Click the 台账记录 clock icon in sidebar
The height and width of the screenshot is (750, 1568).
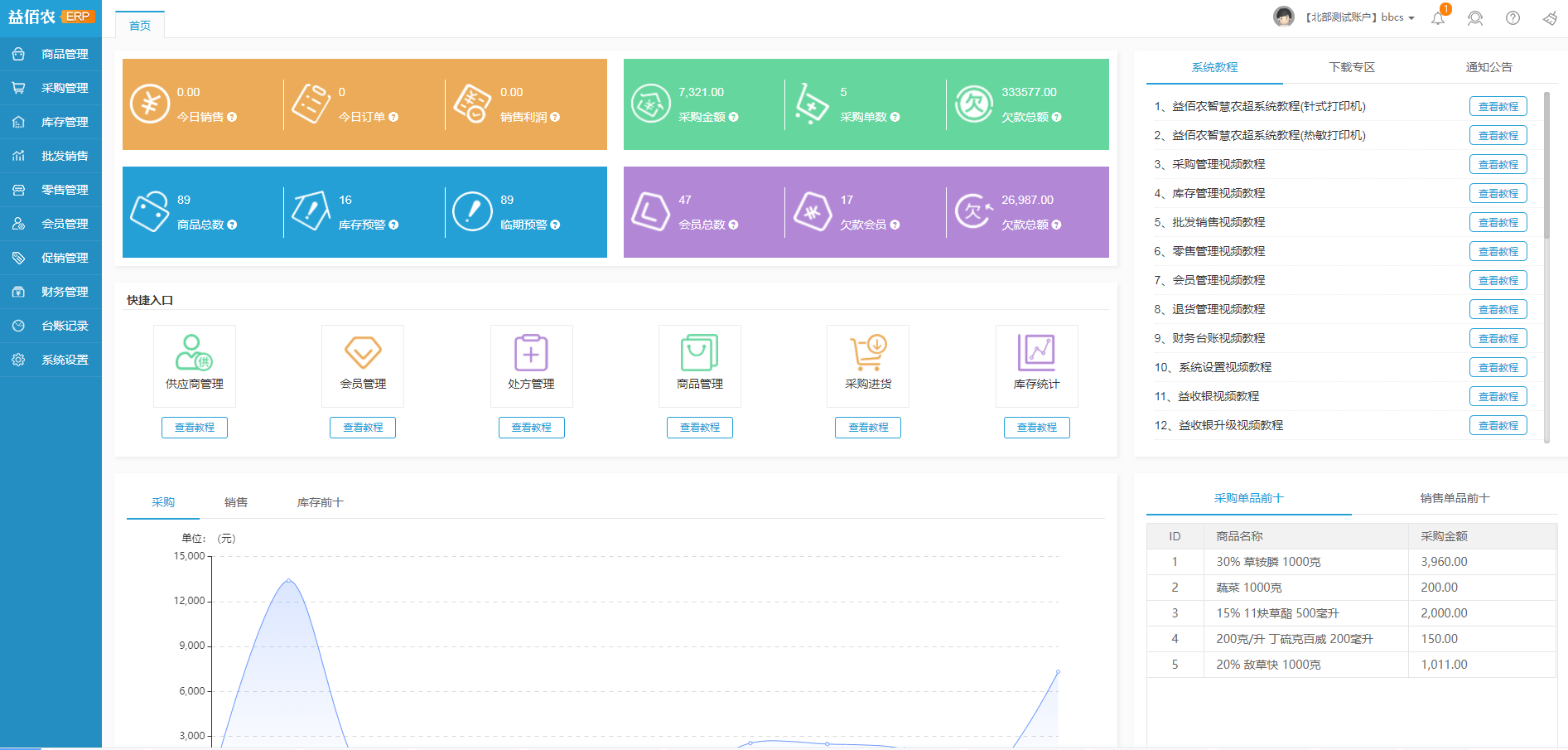(18, 326)
